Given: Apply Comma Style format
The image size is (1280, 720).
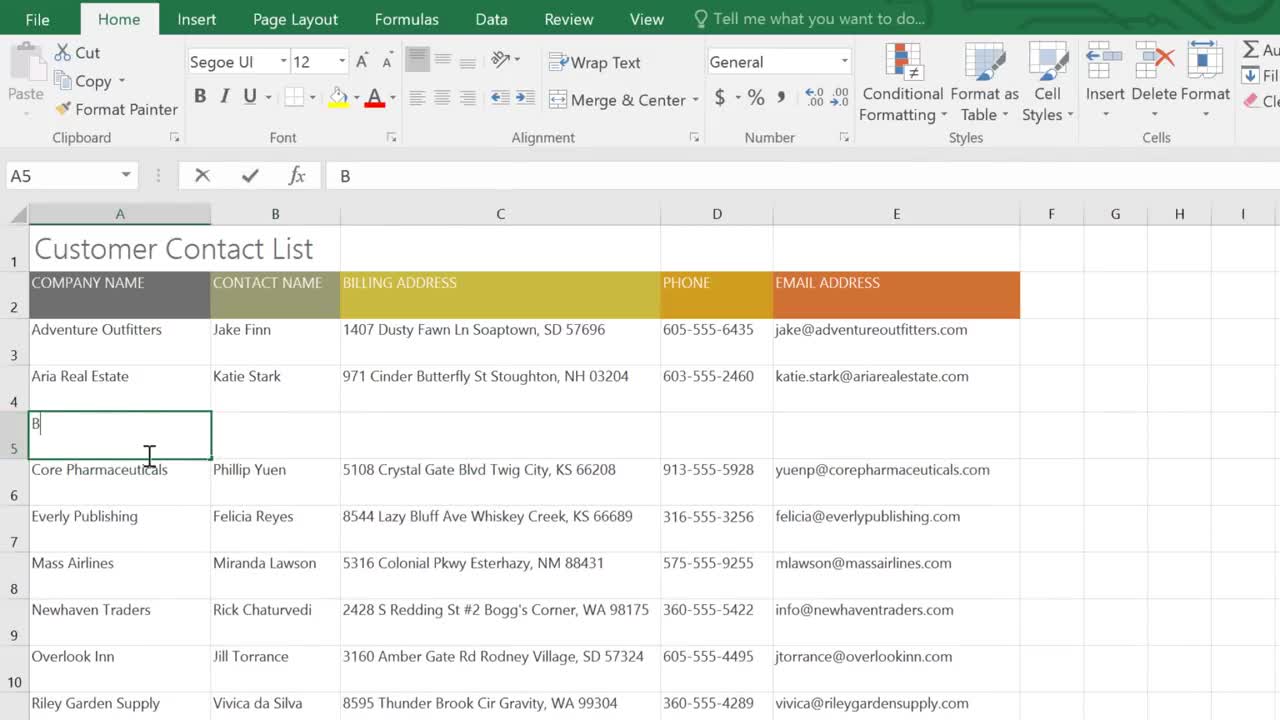Looking at the screenshot, I should 781,98.
